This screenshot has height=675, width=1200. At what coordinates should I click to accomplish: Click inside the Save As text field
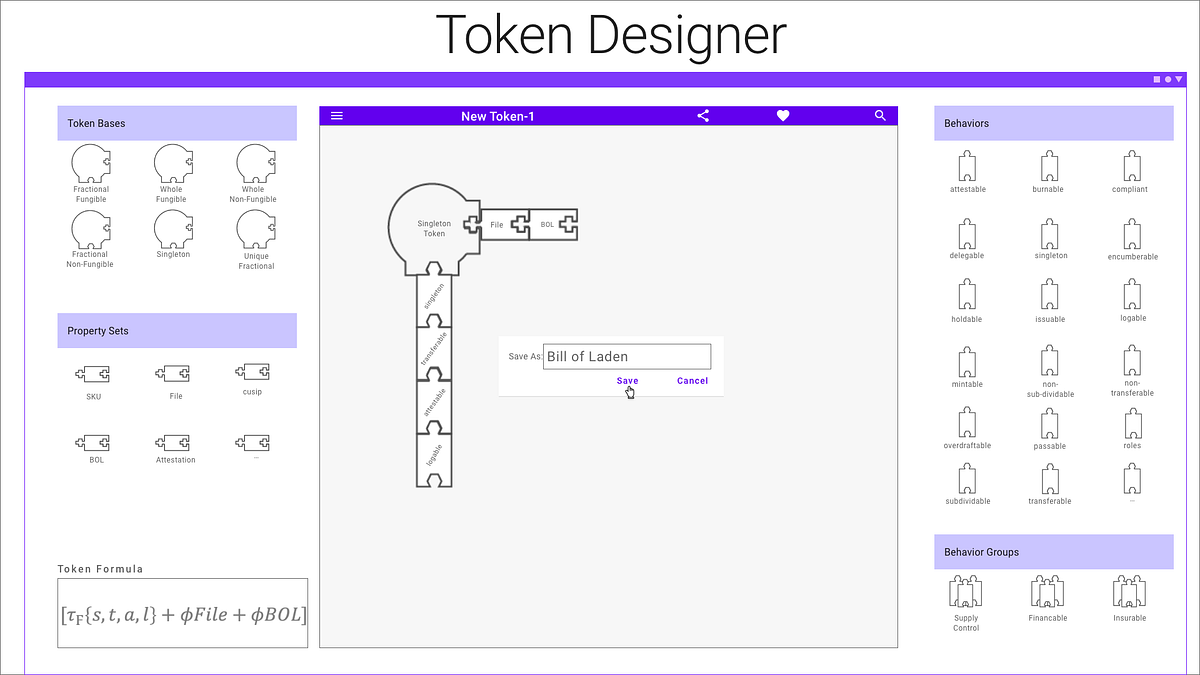pos(627,356)
